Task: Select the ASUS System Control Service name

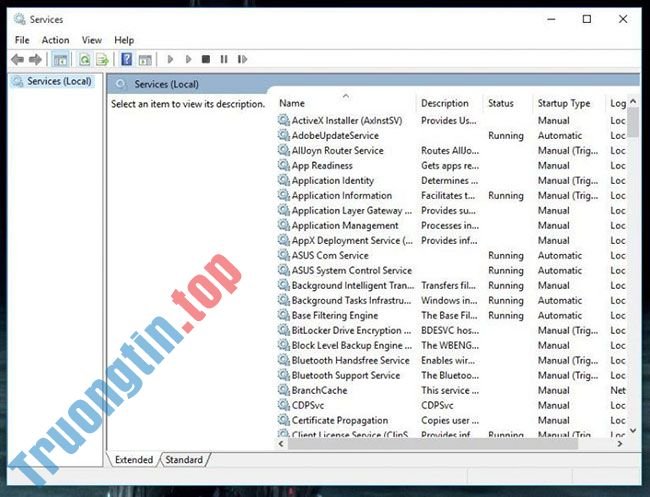Action: click(352, 270)
